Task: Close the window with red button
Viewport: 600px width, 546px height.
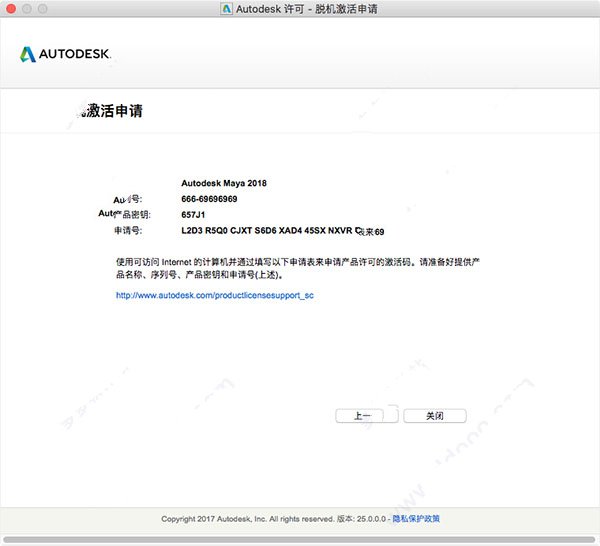Action: (x=11, y=8)
